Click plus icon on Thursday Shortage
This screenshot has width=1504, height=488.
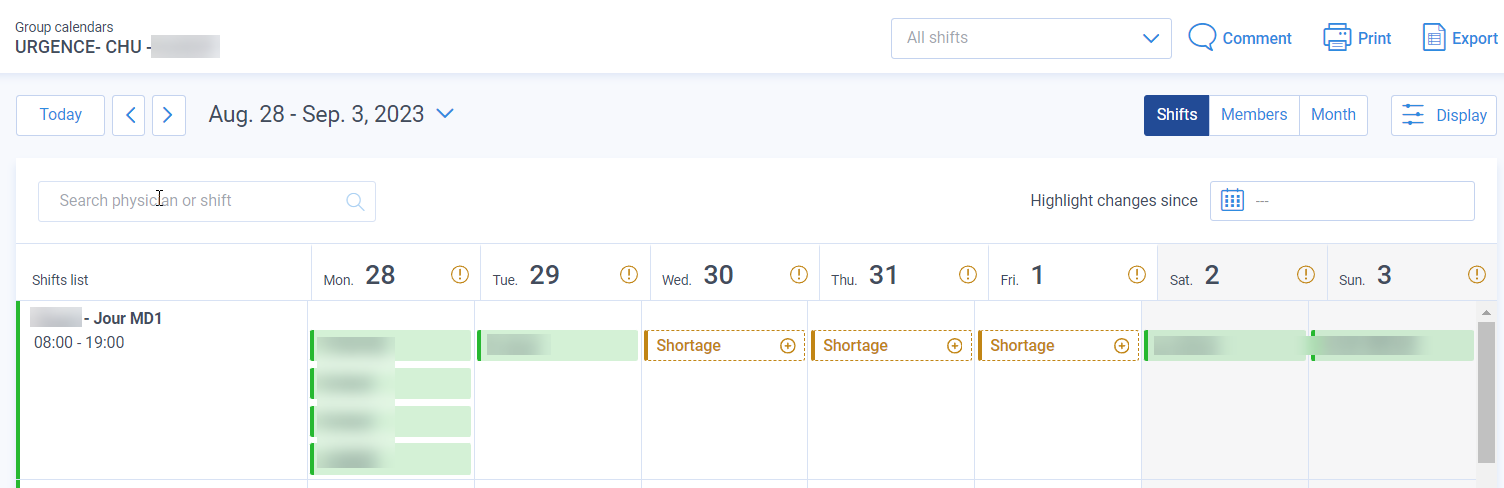954,346
